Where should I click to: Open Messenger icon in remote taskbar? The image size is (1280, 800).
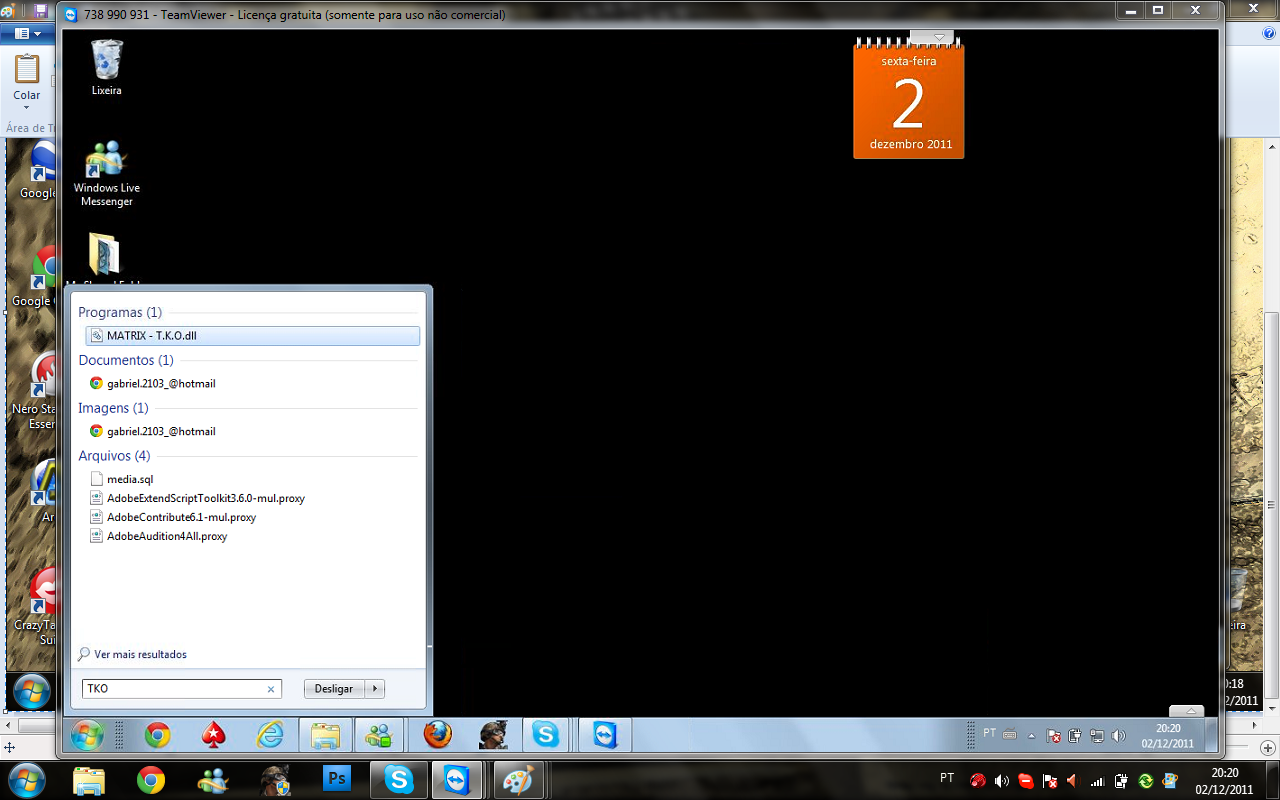(x=379, y=735)
